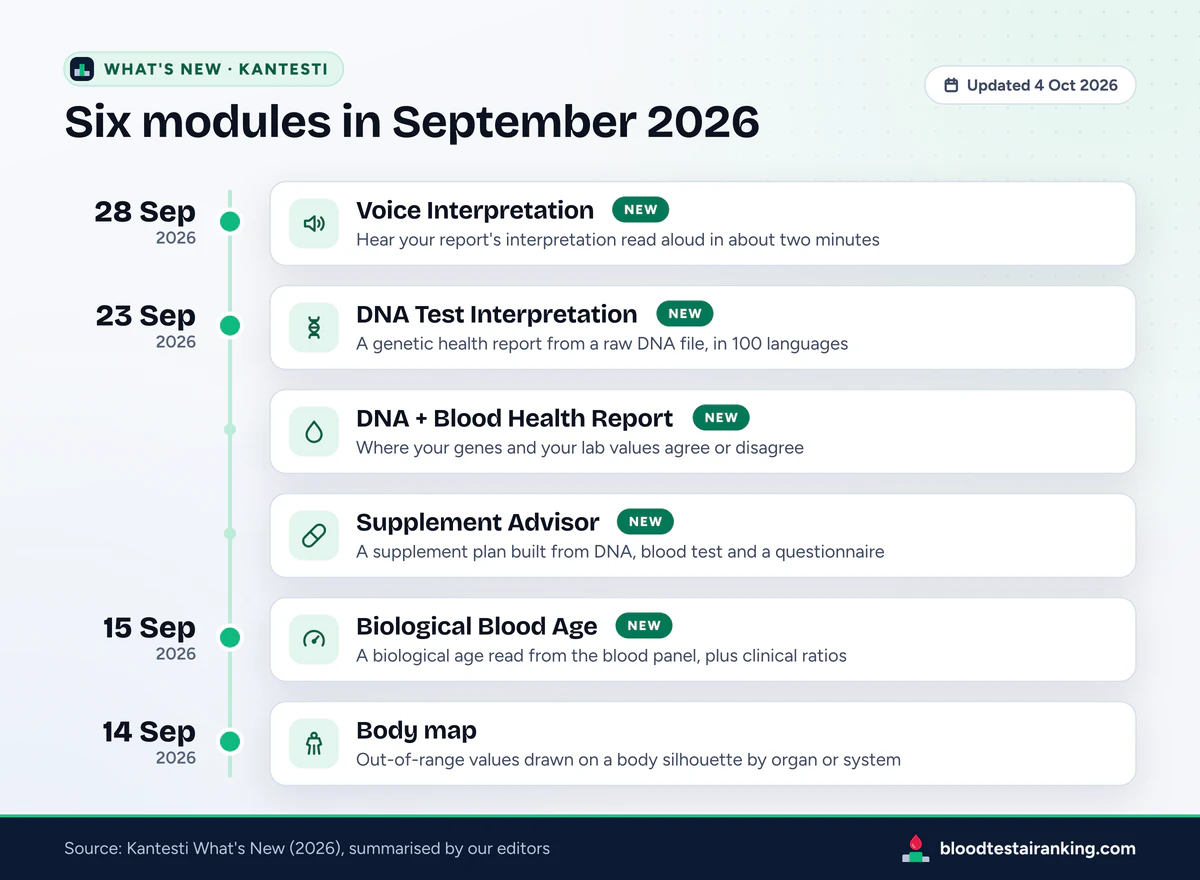
Task: Select the 14 Sep timeline dot
Action: [230, 742]
